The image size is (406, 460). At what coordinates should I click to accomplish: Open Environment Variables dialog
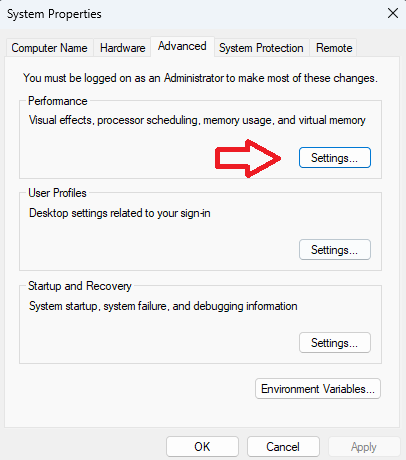(x=318, y=389)
